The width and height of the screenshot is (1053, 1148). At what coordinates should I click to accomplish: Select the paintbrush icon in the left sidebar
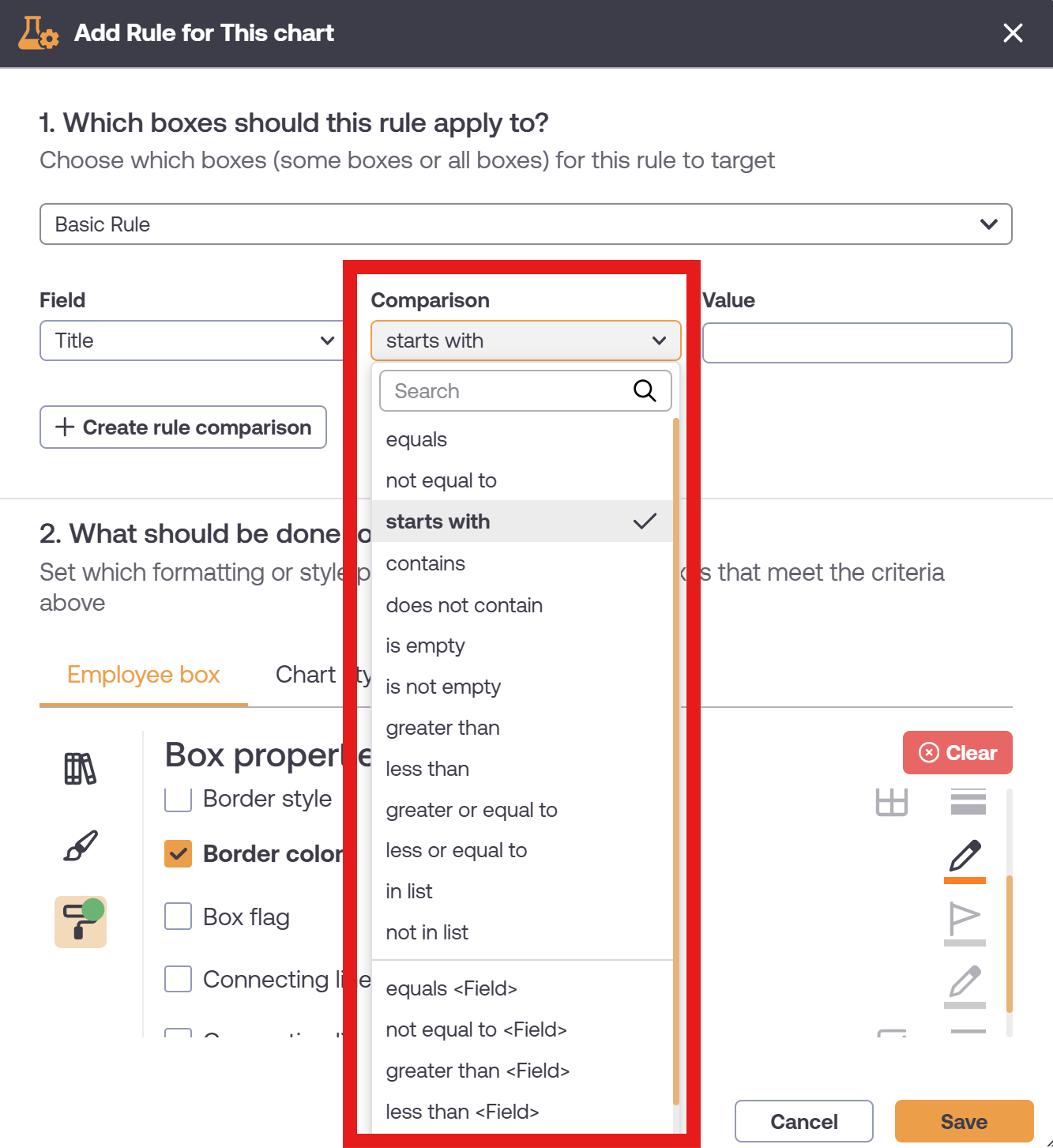click(80, 845)
